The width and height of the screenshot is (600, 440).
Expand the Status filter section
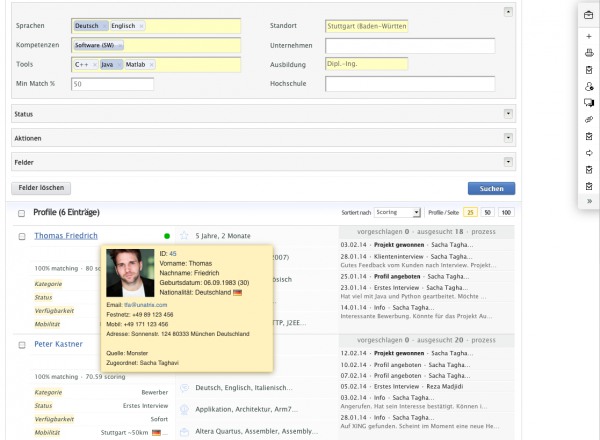pyautogui.click(x=509, y=114)
